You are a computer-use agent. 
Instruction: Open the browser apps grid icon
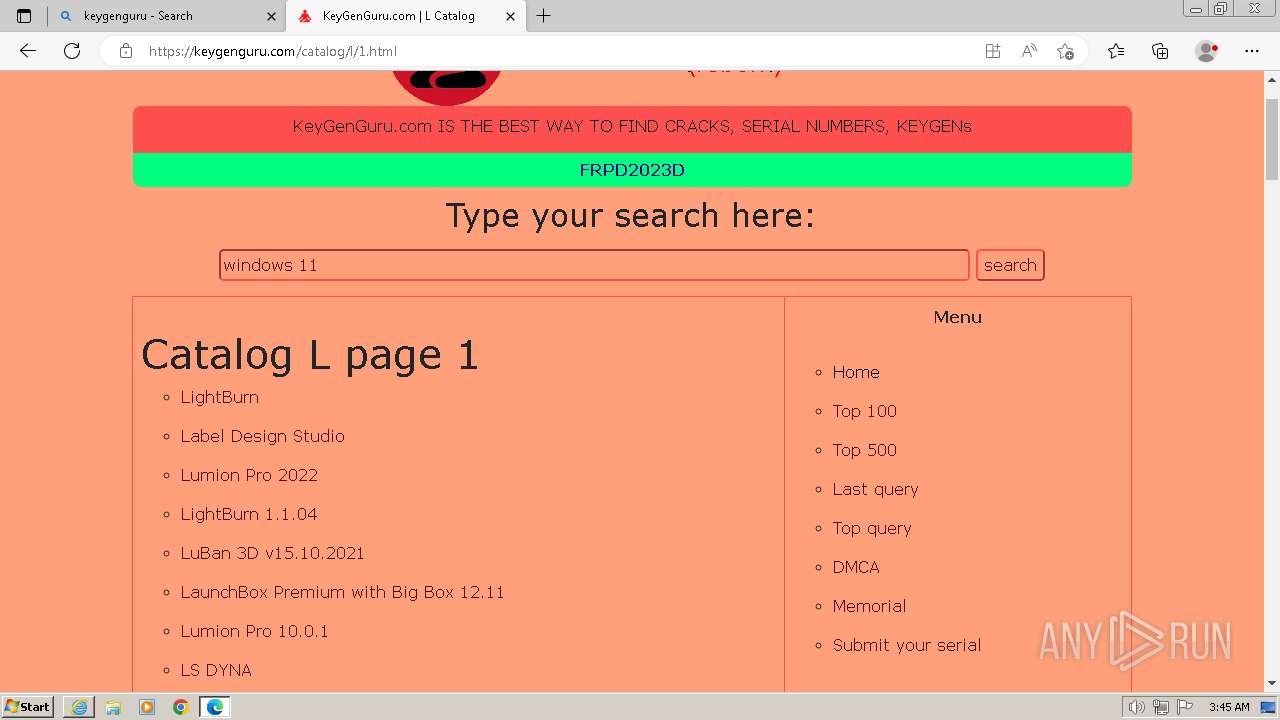coord(993,51)
